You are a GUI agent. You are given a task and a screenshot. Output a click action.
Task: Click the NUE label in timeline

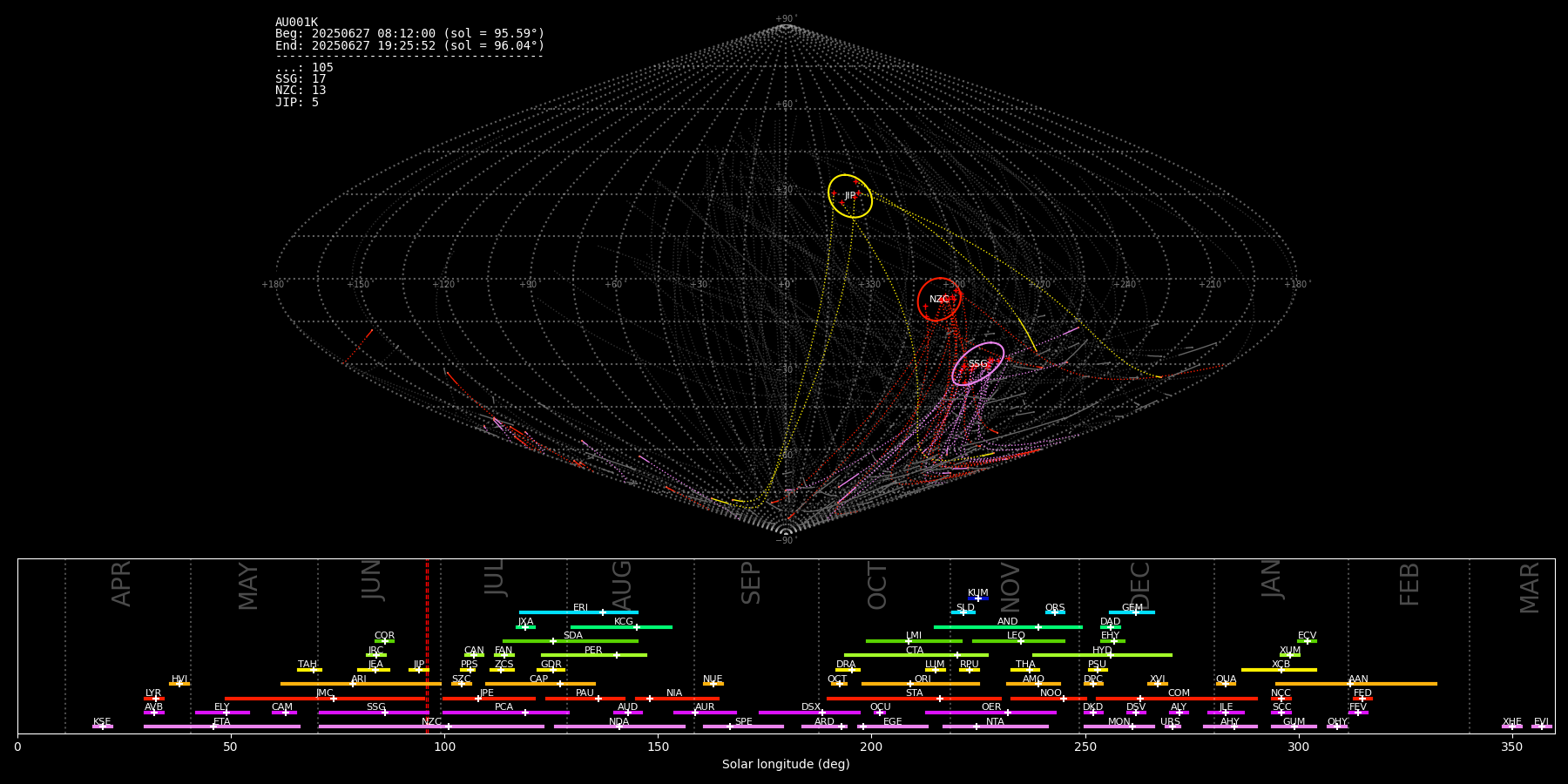[713, 679]
